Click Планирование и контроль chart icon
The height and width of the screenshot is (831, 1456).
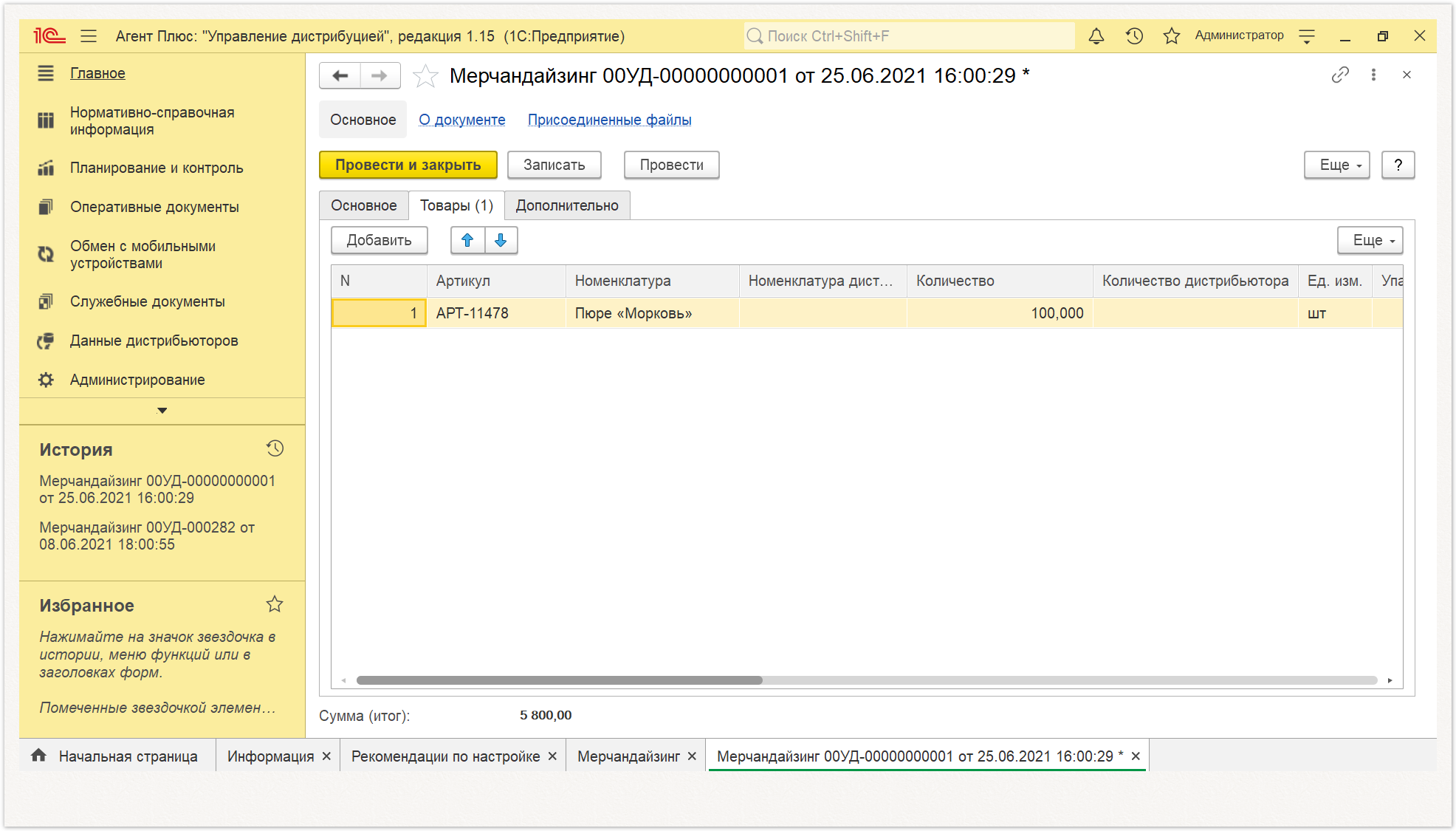point(46,168)
